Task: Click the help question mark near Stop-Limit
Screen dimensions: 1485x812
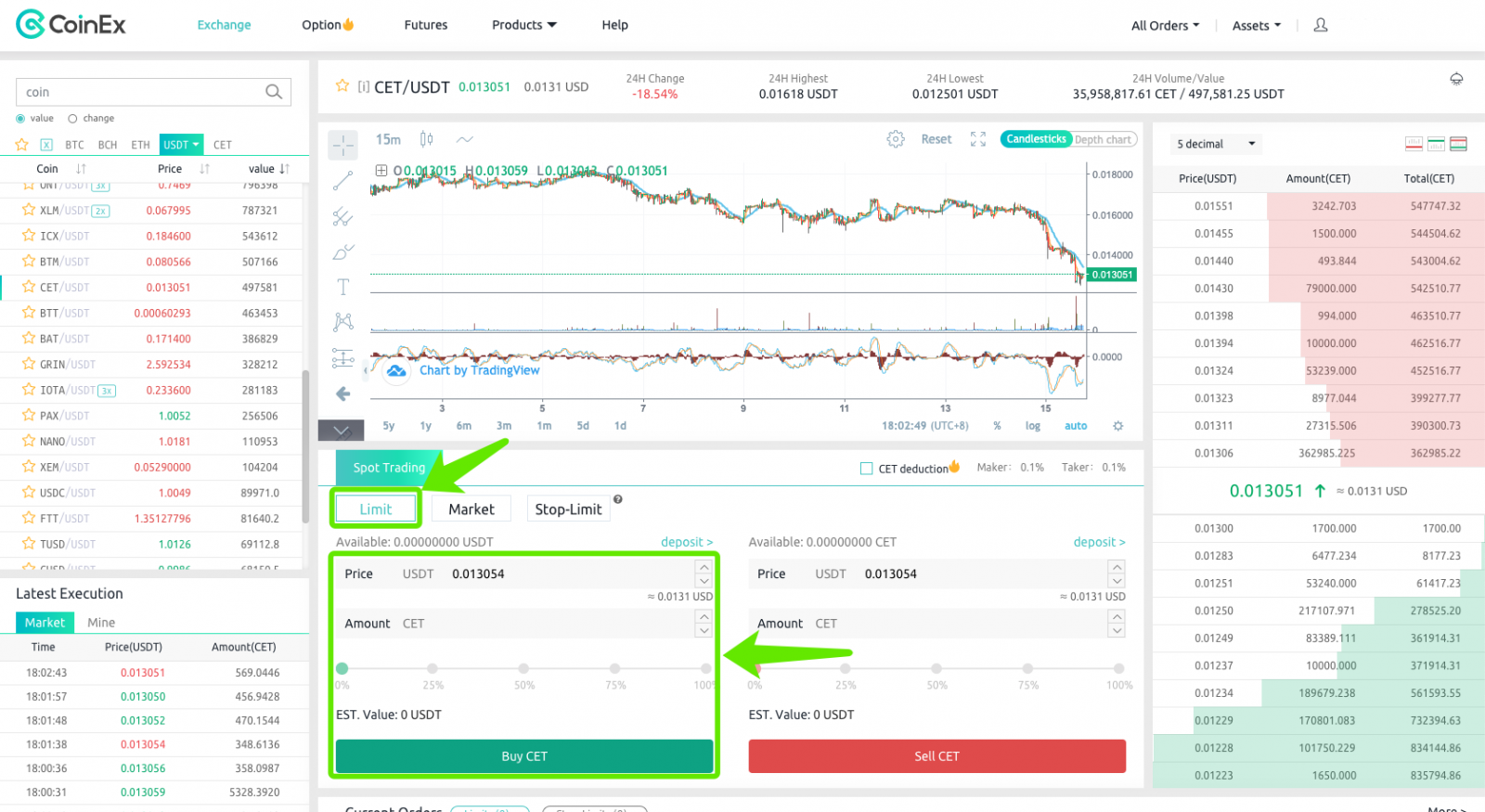Action: [x=618, y=499]
